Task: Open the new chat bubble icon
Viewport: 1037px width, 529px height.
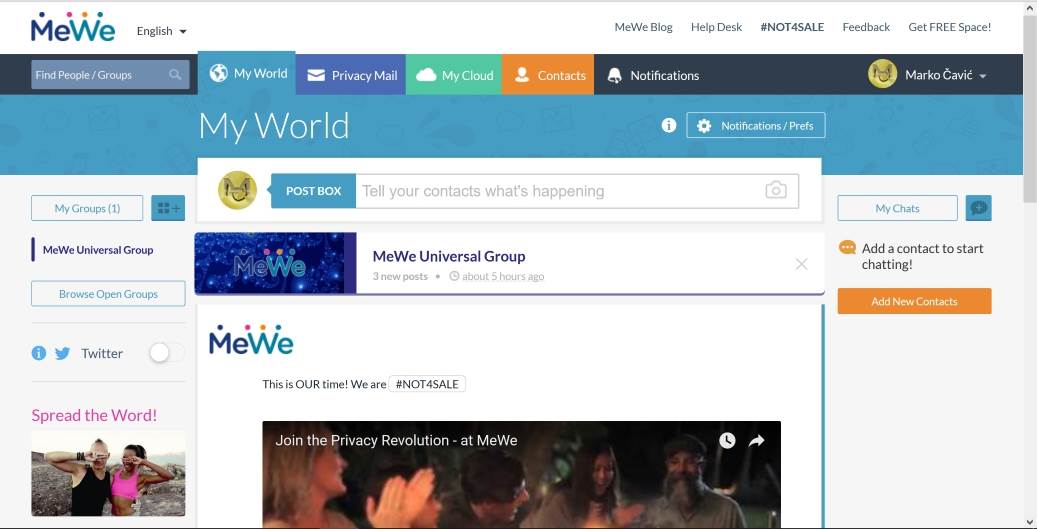Action: pos(979,208)
